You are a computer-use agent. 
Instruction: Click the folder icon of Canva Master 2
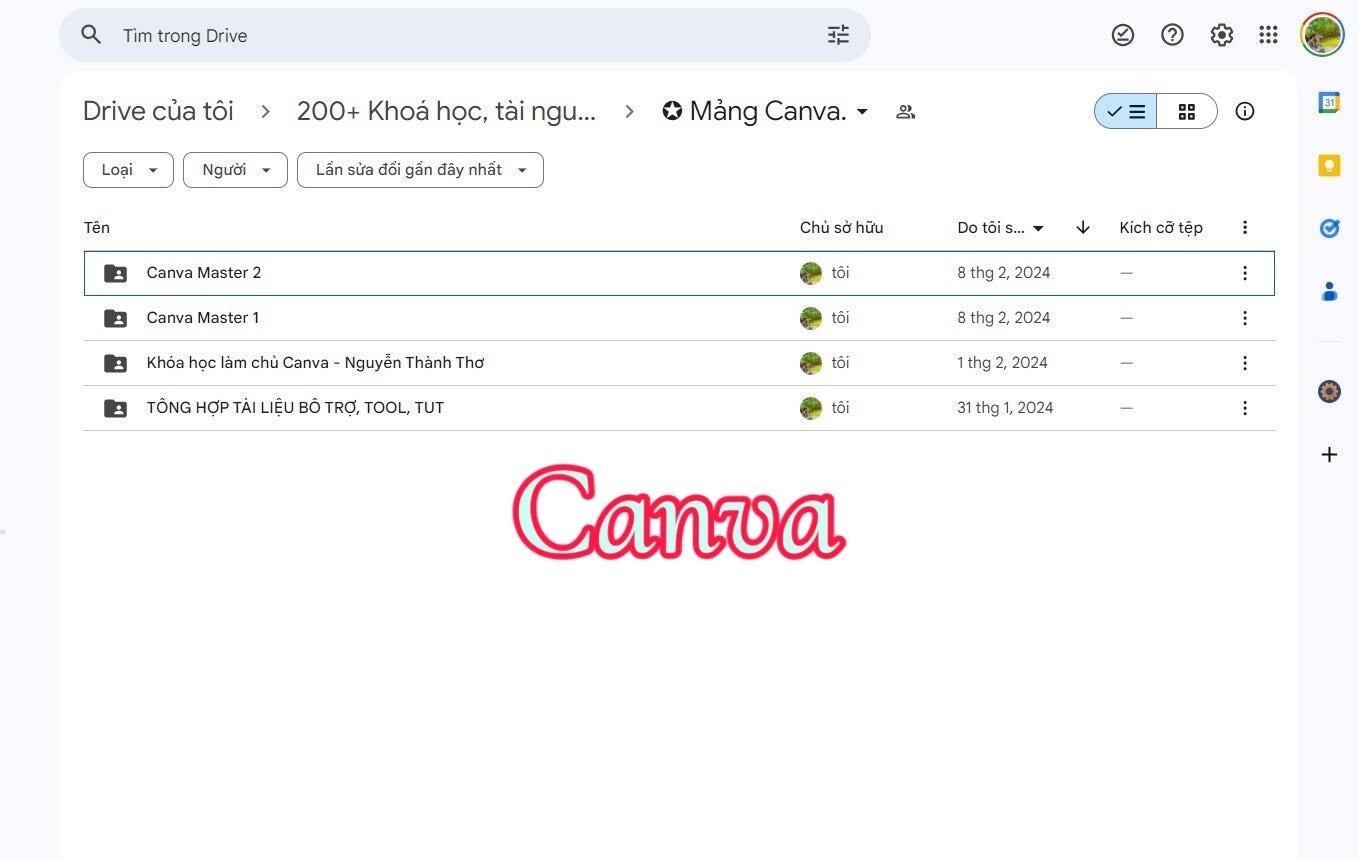coord(116,273)
